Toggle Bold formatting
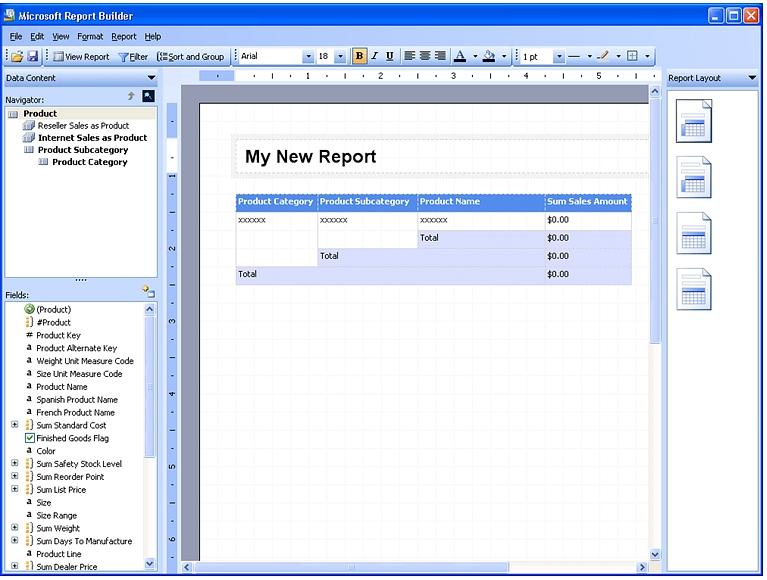The width and height of the screenshot is (767, 580). 359,57
